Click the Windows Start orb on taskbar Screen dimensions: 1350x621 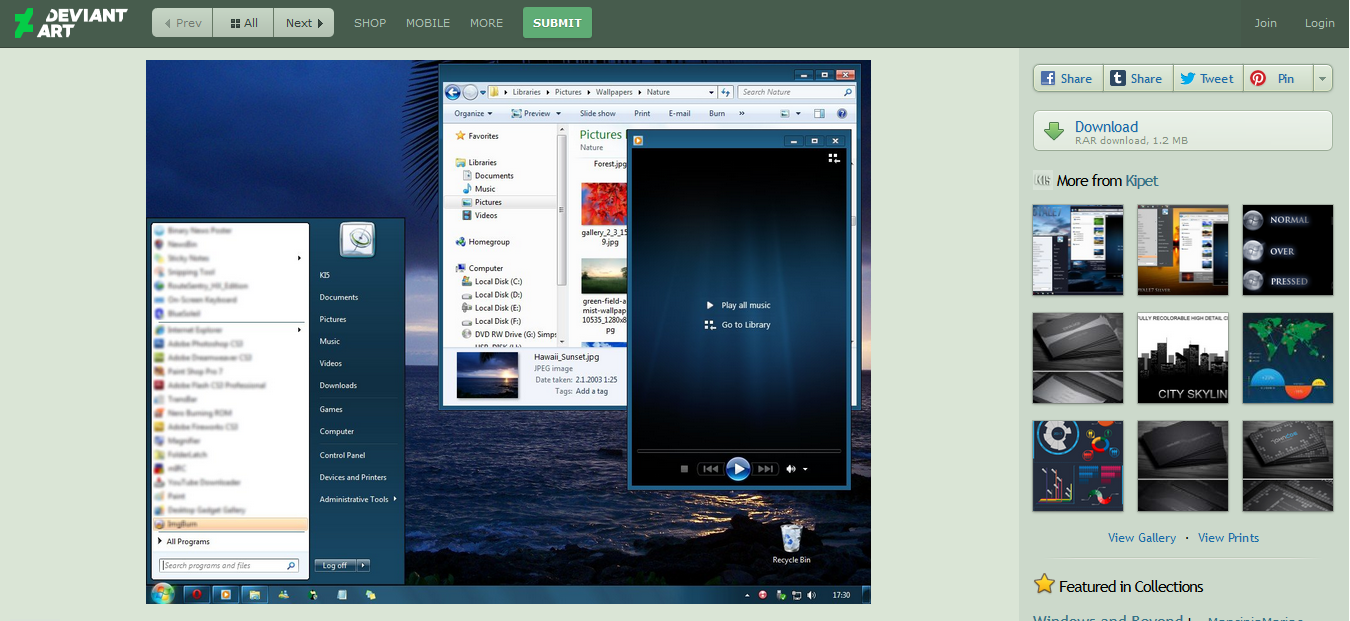pyautogui.click(x=162, y=594)
